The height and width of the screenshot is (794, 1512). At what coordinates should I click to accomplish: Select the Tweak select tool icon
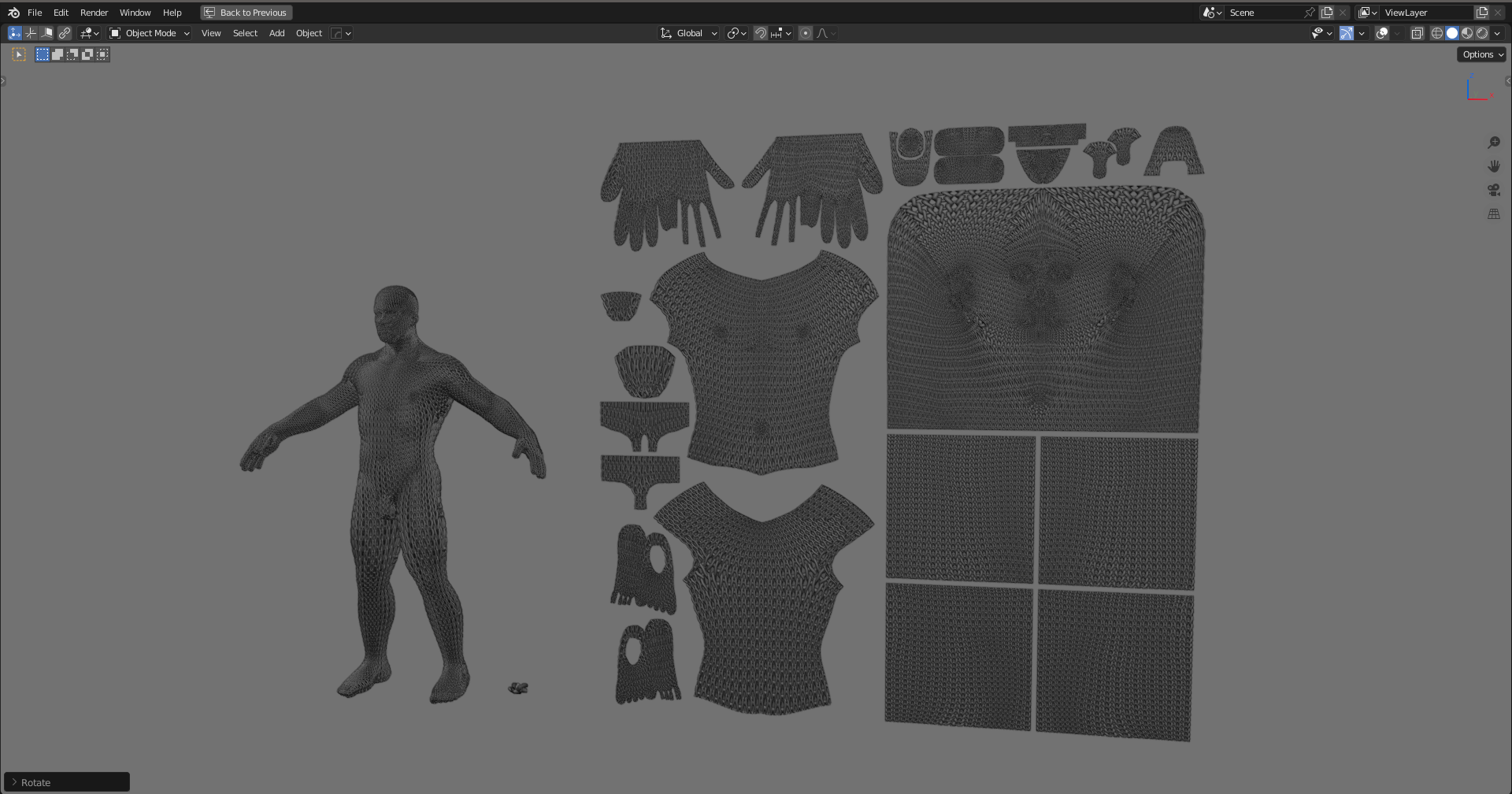(x=19, y=54)
